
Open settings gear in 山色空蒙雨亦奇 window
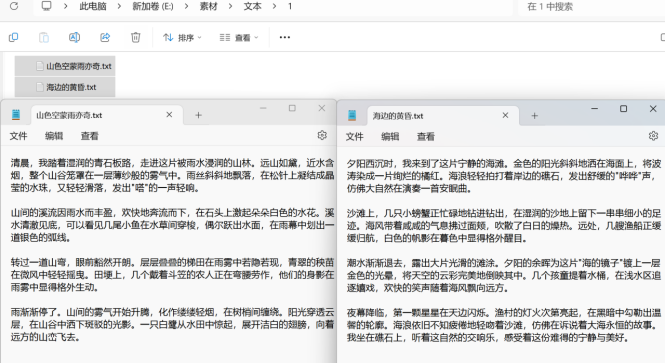coord(322,135)
